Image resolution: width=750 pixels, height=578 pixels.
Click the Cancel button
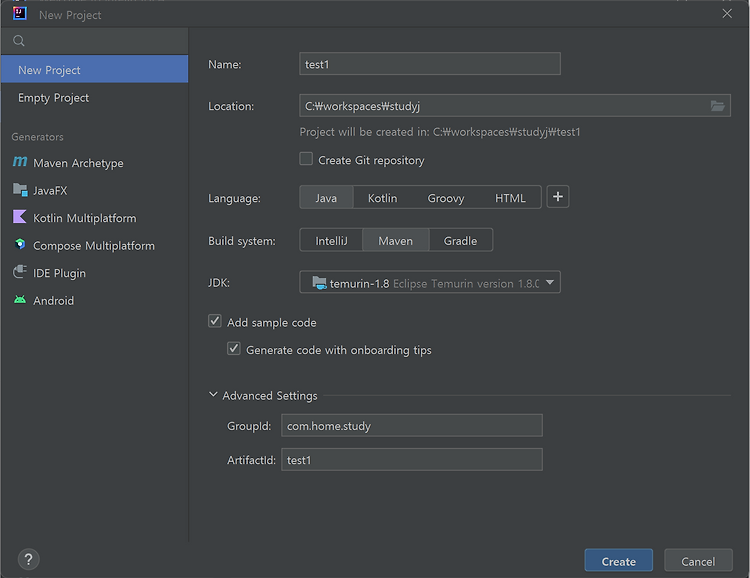pyautogui.click(x=698, y=561)
